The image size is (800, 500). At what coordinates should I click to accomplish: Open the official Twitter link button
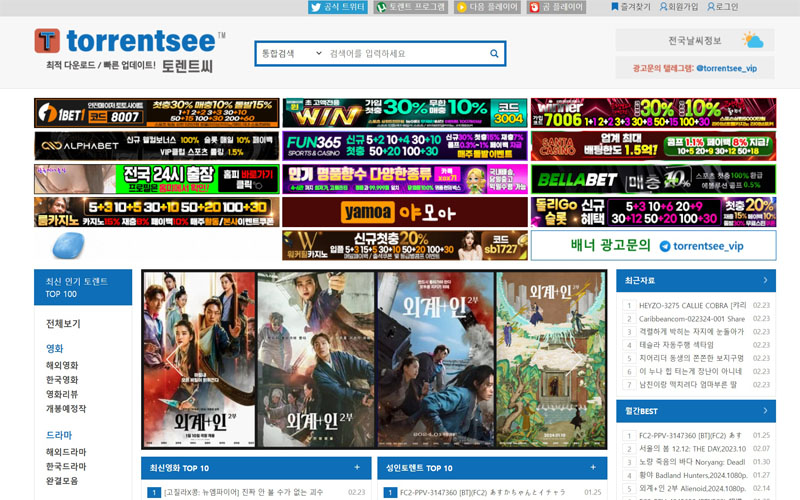pyautogui.click(x=338, y=7)
